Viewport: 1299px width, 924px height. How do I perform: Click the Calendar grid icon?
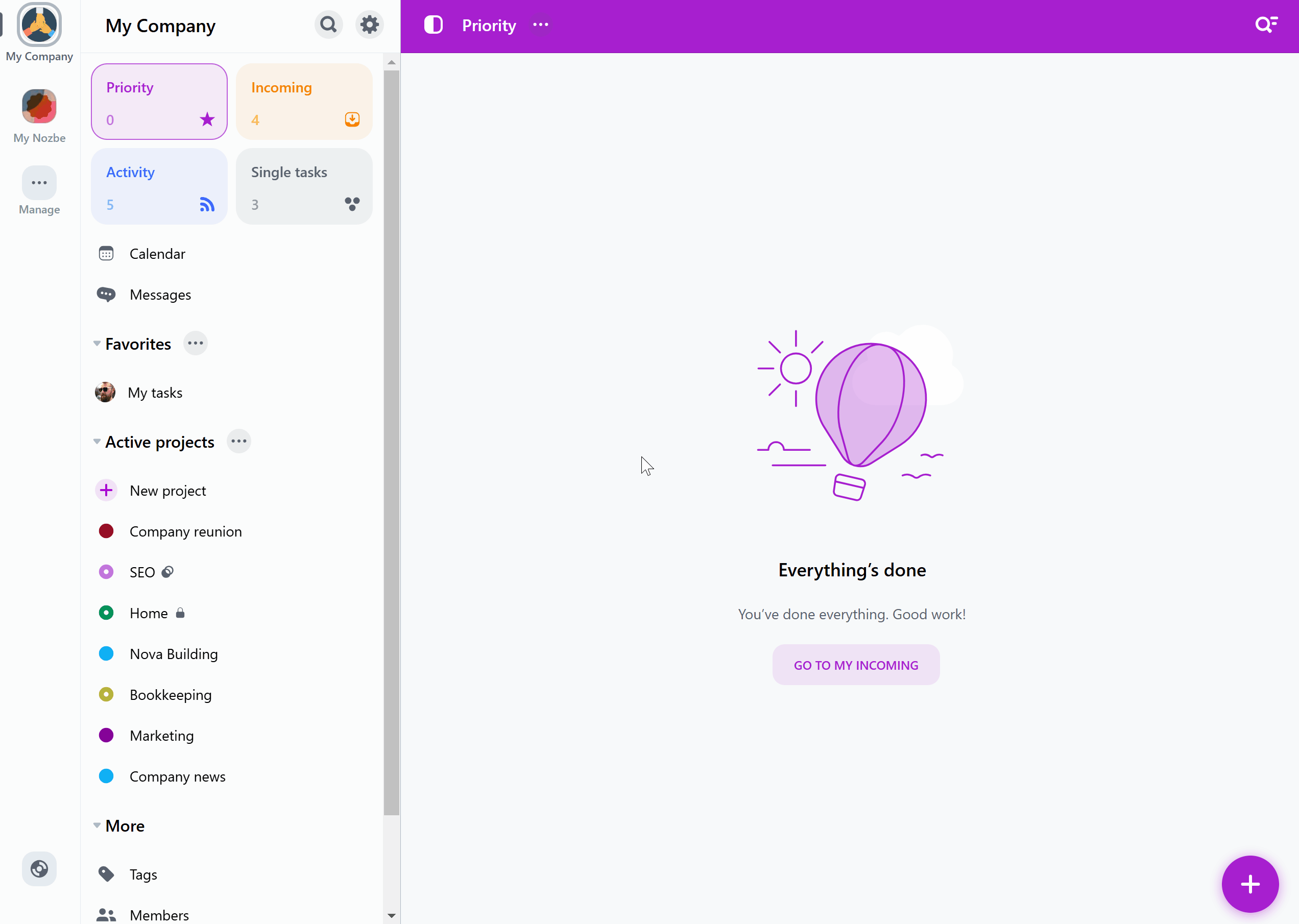[x=106, y=253]
